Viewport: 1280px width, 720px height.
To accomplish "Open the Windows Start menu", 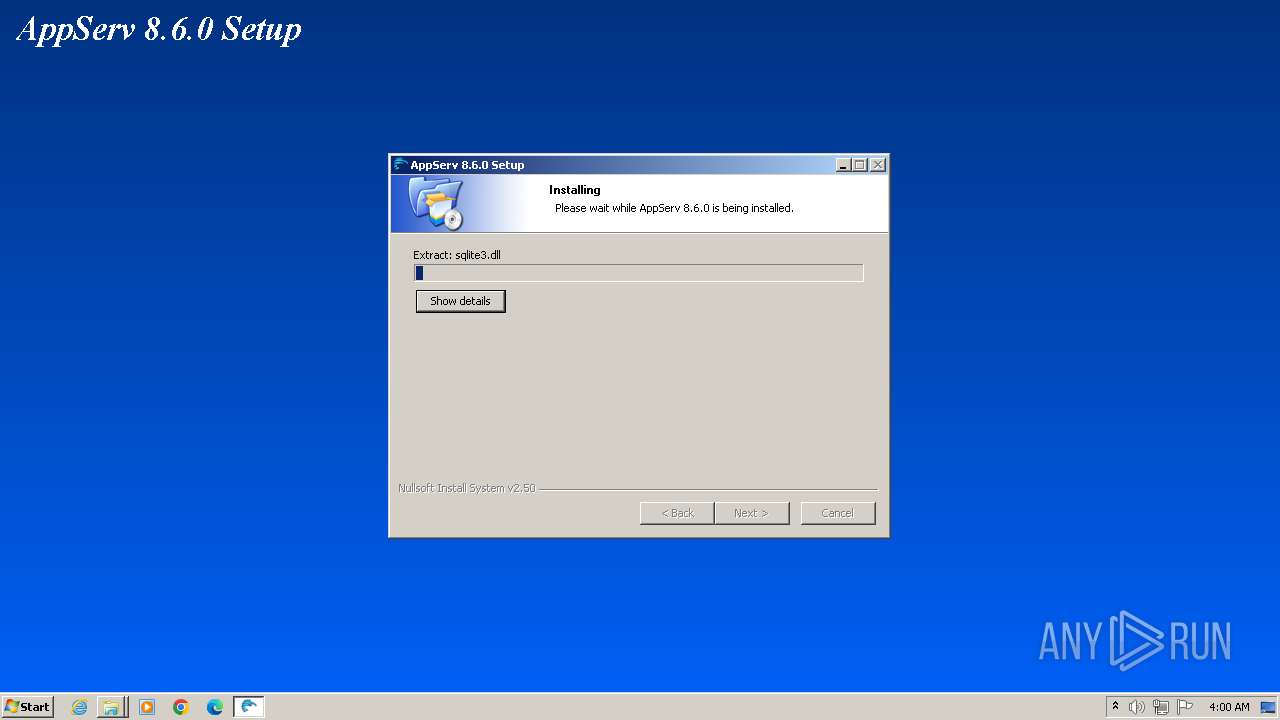I will point(28,707).
